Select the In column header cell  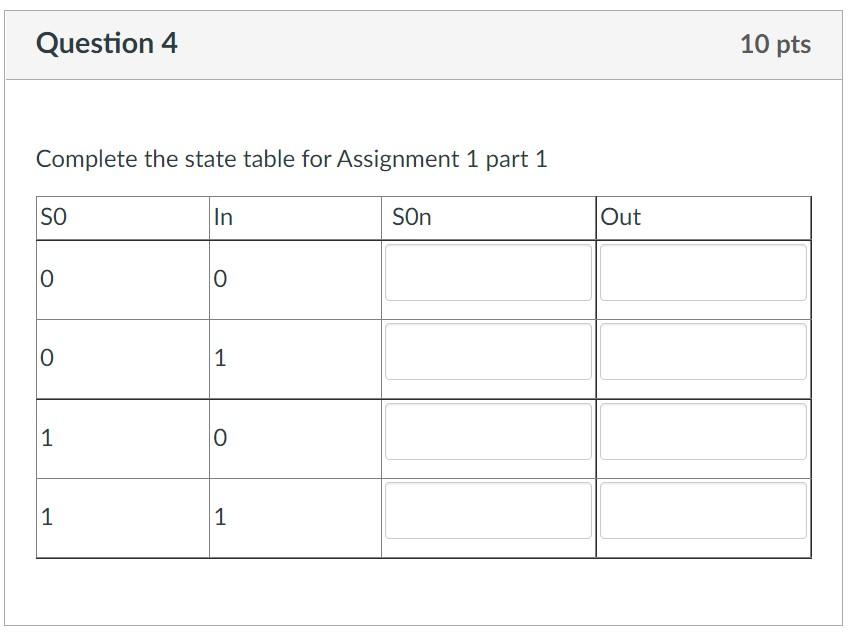point(295,216)
